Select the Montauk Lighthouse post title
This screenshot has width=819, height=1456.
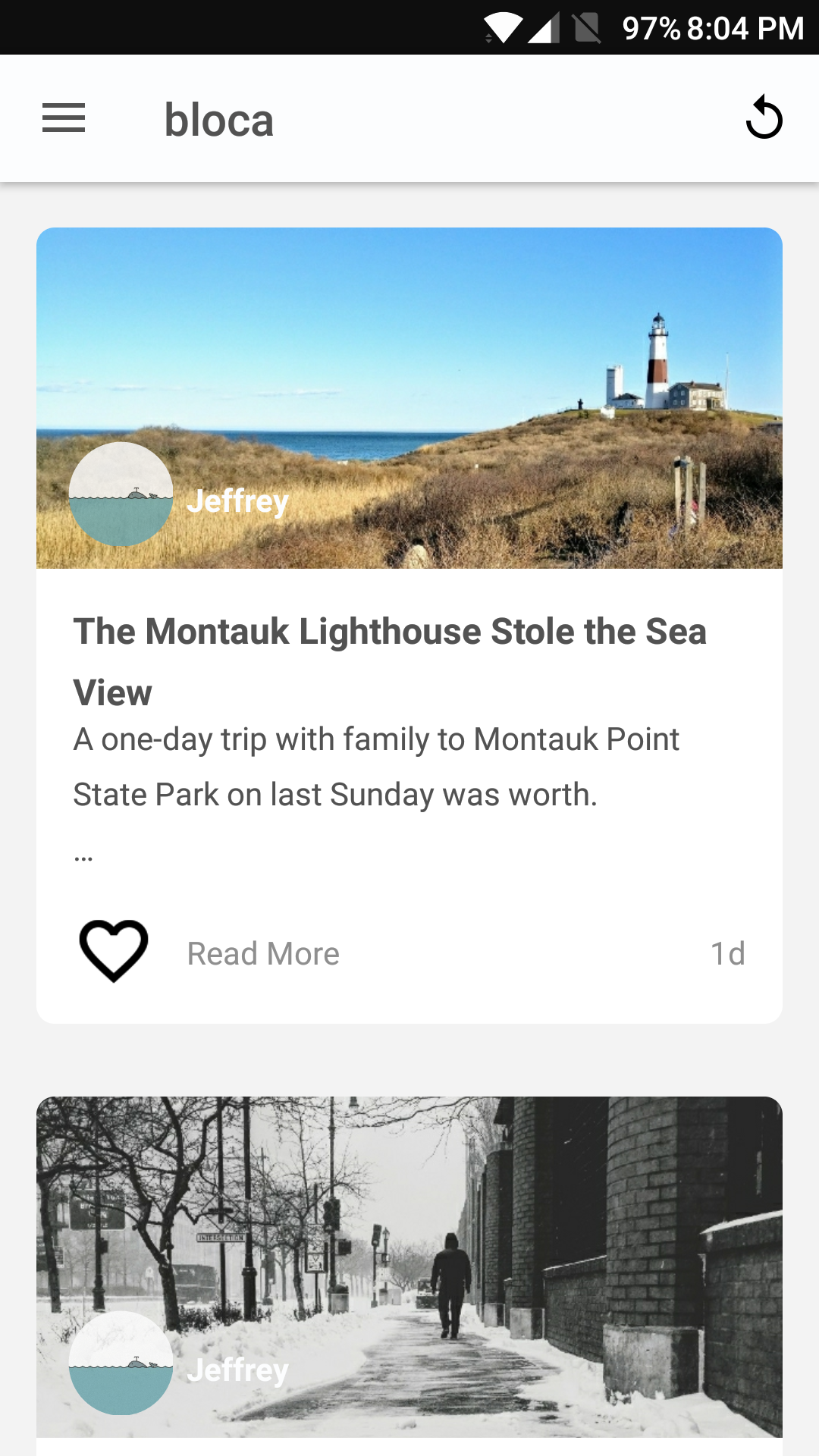point(390,661)
